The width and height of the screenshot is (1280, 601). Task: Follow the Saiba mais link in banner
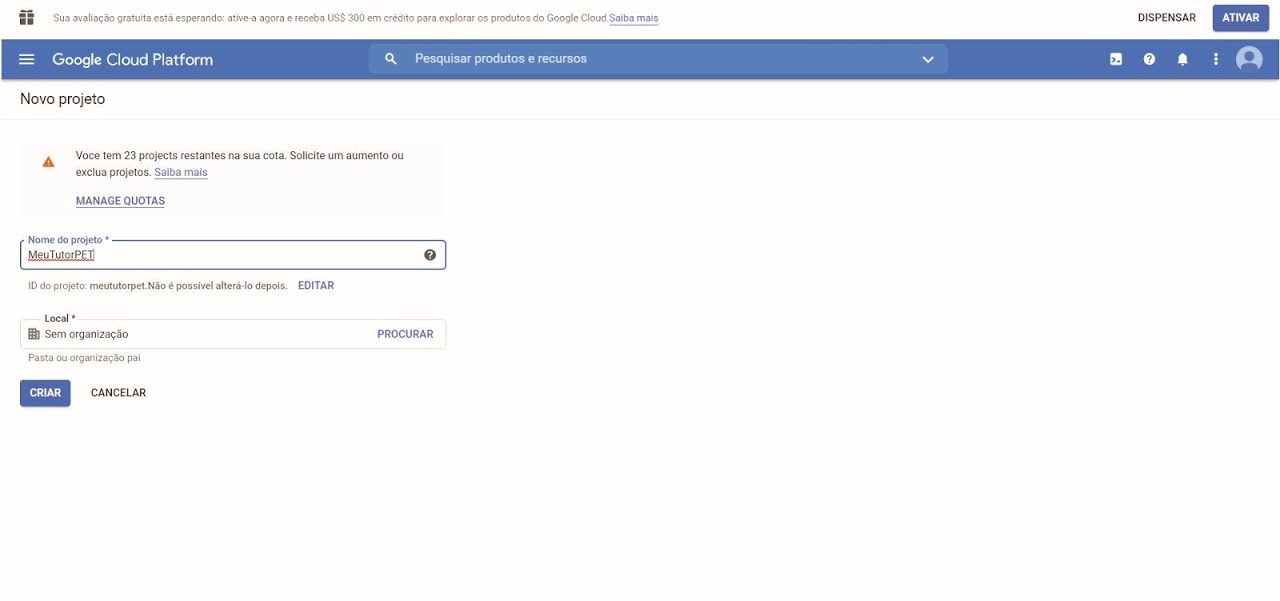(x=633, y=19)
